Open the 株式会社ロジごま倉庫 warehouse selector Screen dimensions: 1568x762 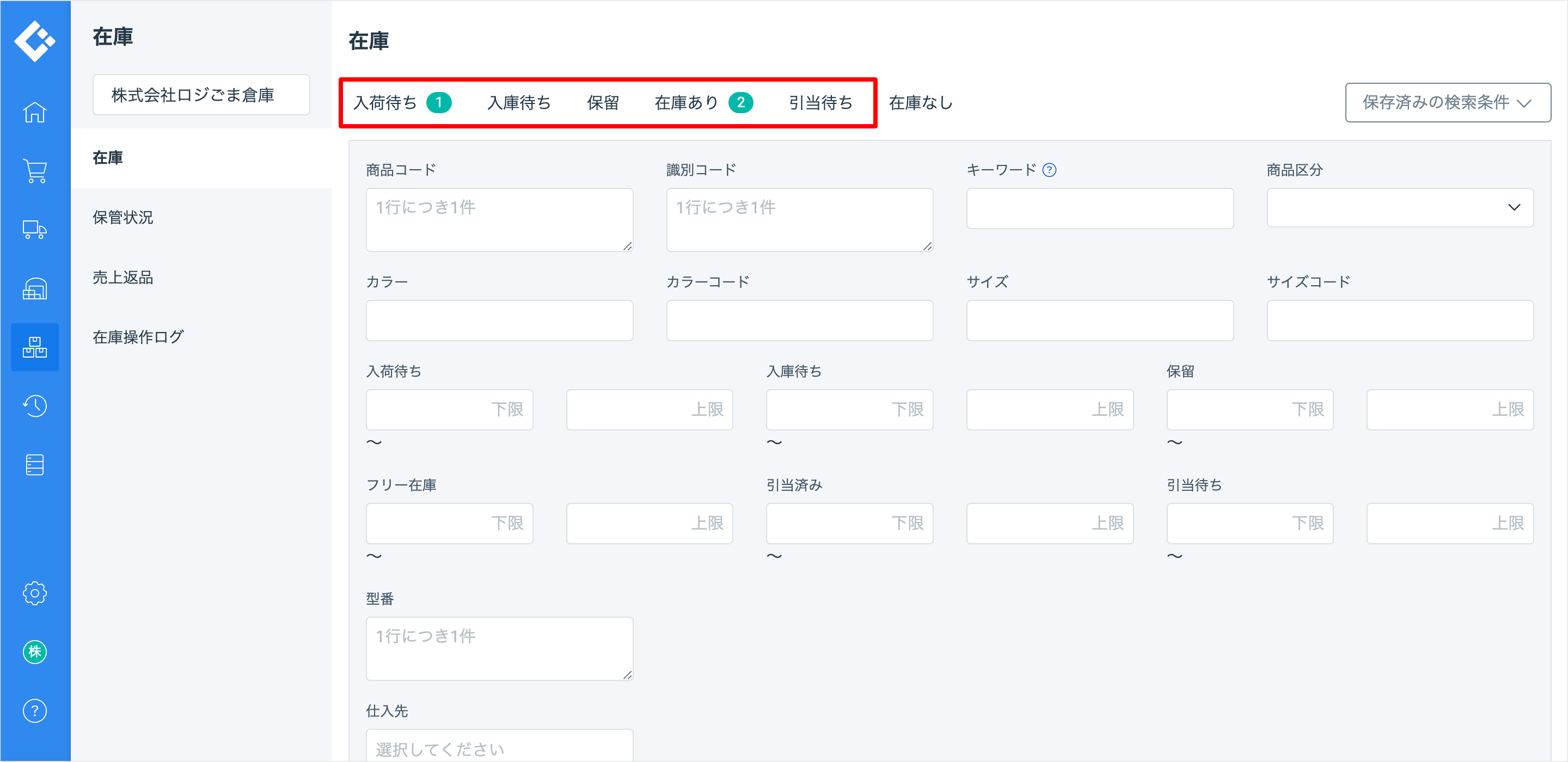tap(201, 95)
